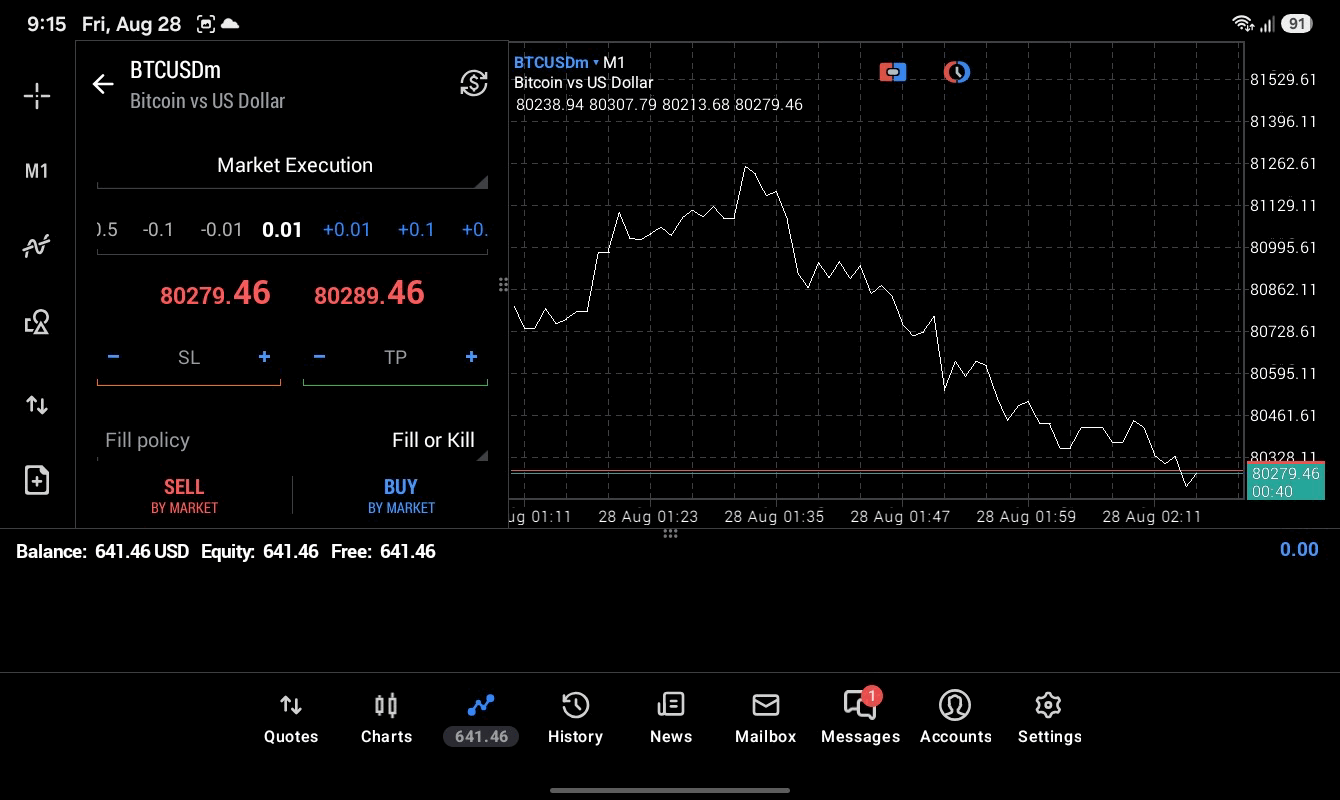Tap the symbol change dollar-refresh icon

point(474,83)
